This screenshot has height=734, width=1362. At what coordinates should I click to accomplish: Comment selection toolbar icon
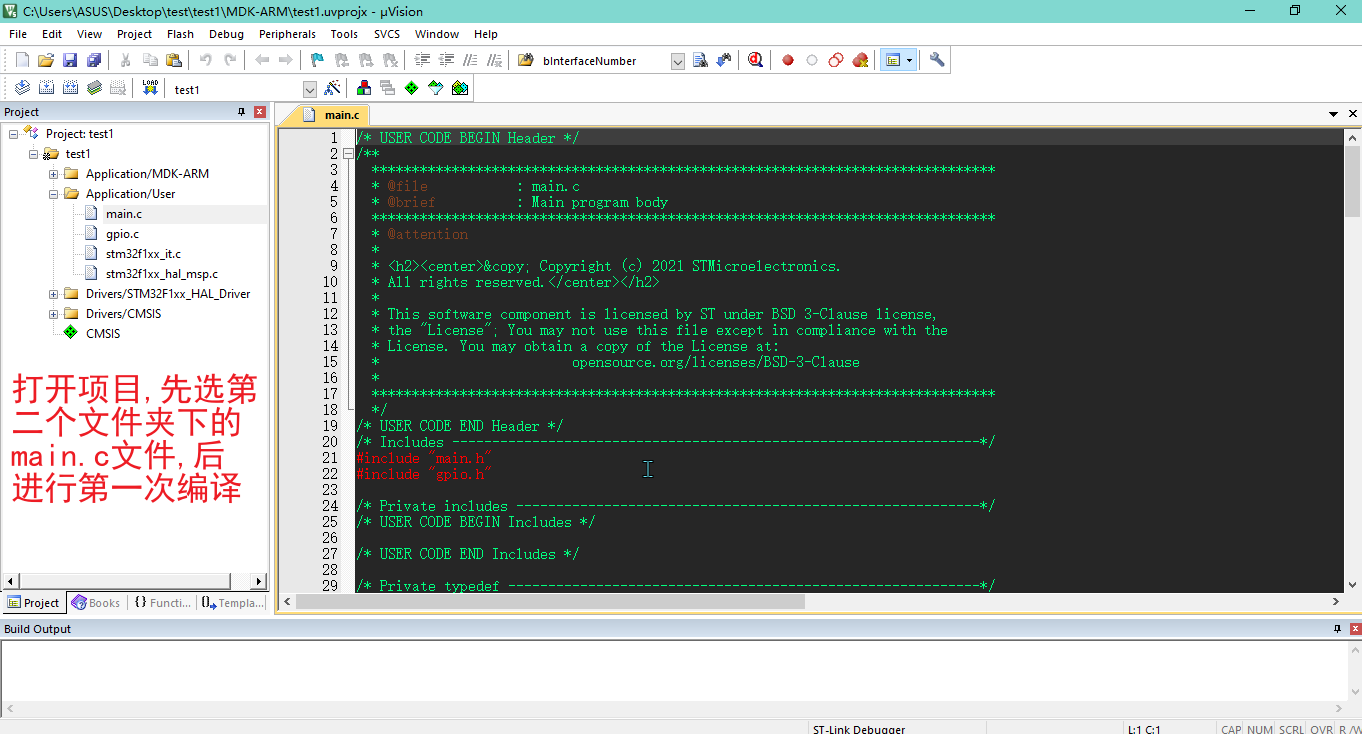[470, 60]
